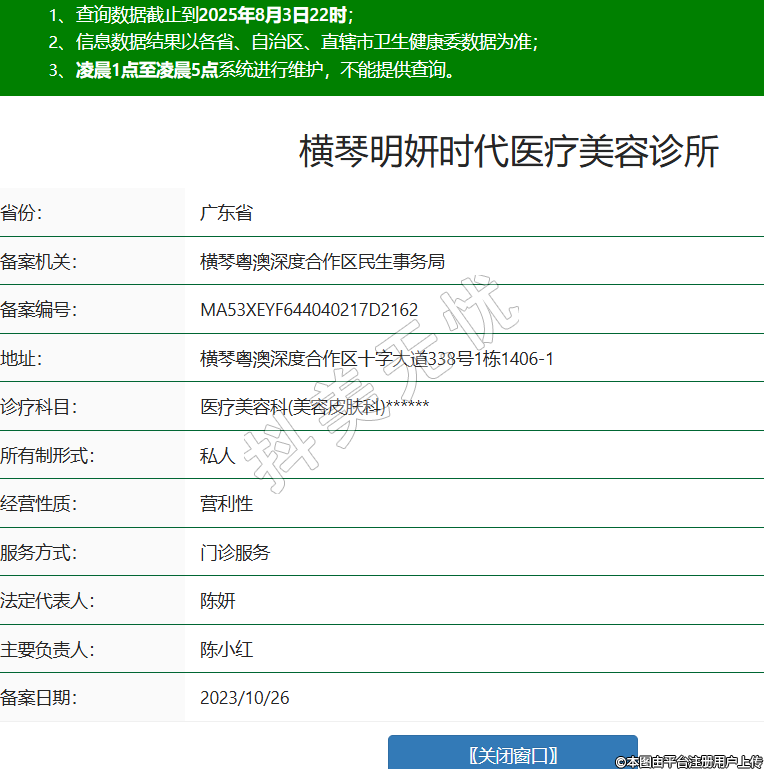Screen dimensions: 764x769
Task: Click the 法定代表人 row label
Action: coord(48,601)
